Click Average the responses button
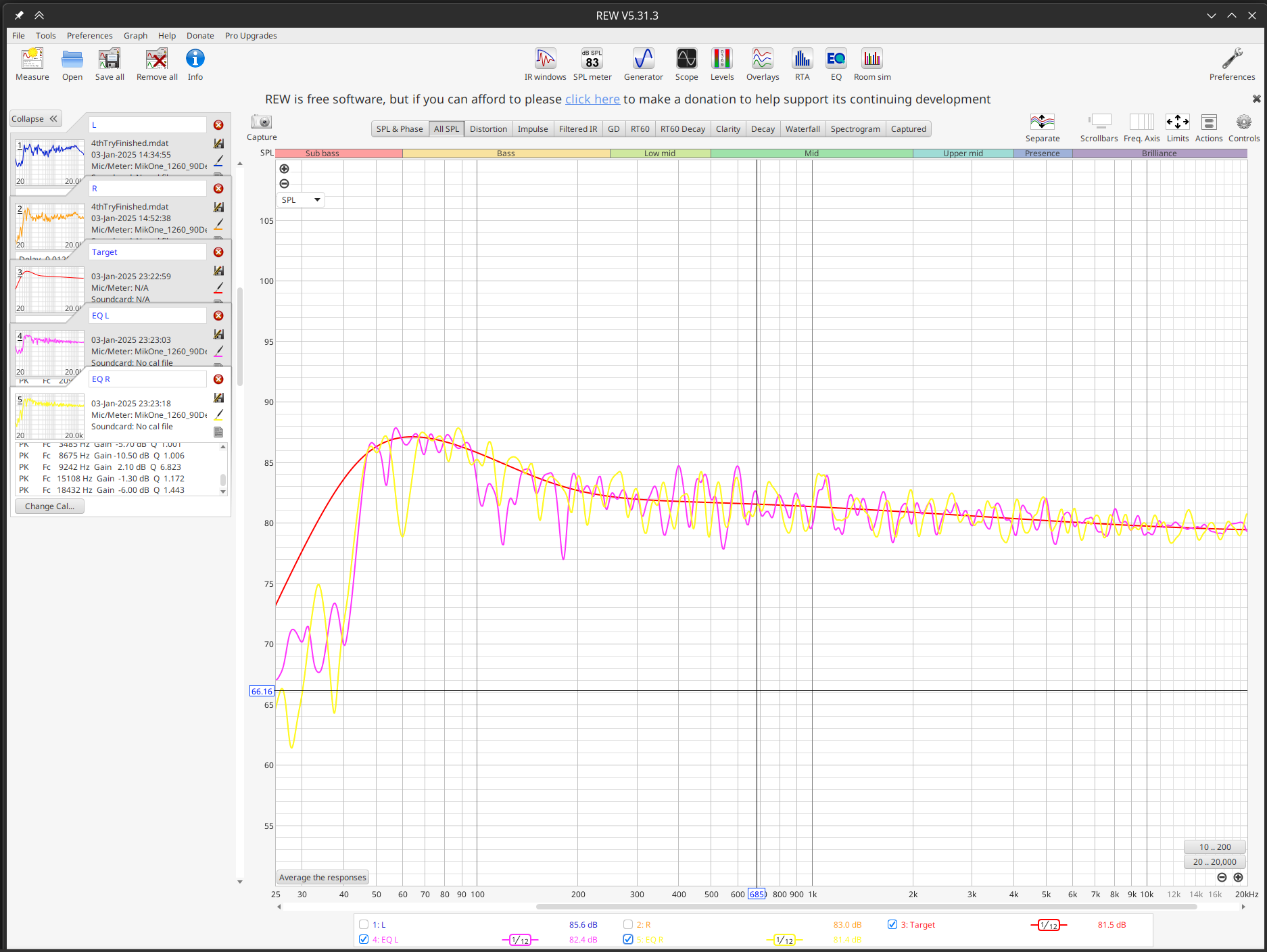The width and height of the screenshot is (1267, 952). coord(322,878)
